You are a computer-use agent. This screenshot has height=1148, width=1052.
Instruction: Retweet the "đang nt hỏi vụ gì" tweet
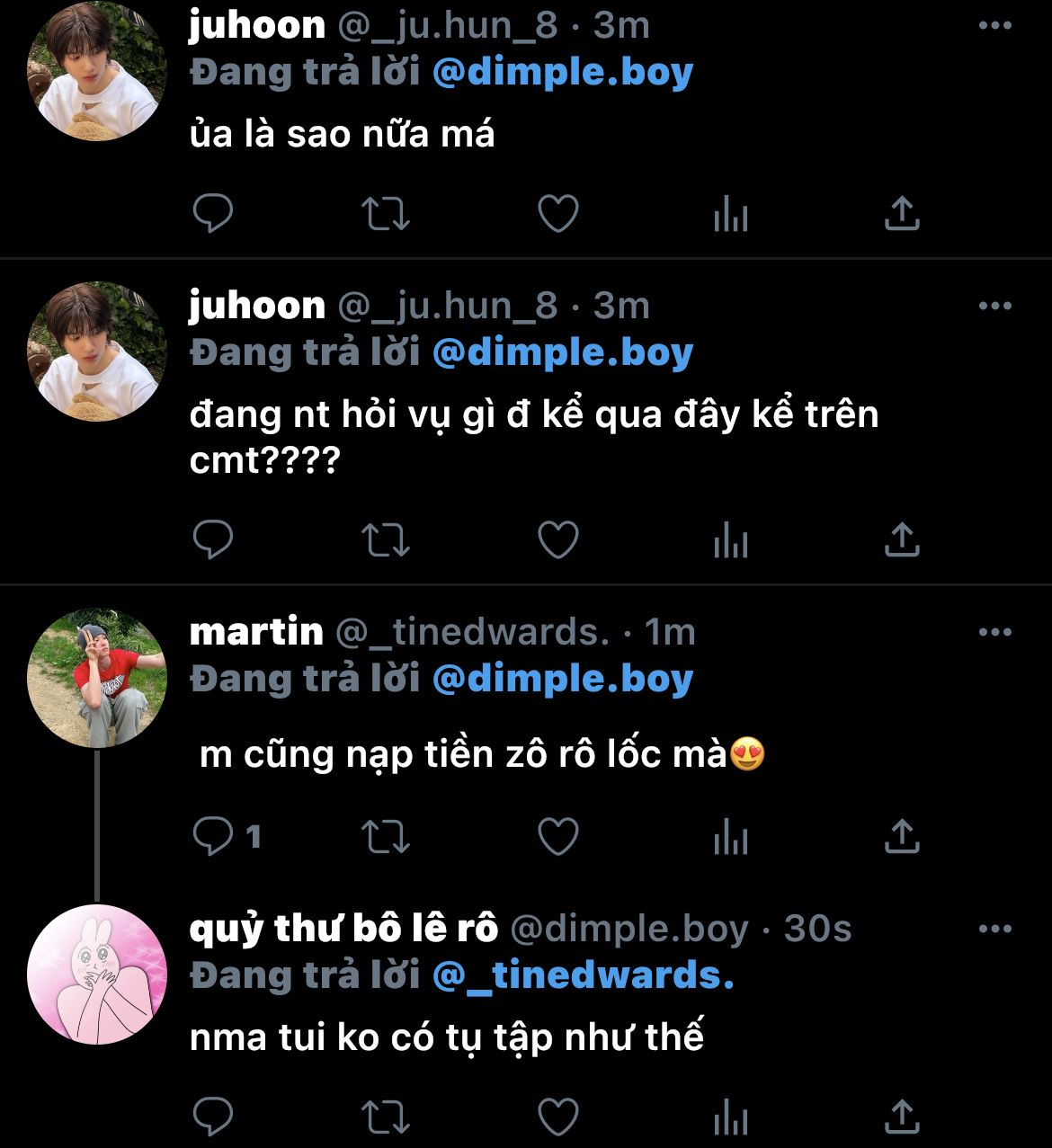pos(385,539)
